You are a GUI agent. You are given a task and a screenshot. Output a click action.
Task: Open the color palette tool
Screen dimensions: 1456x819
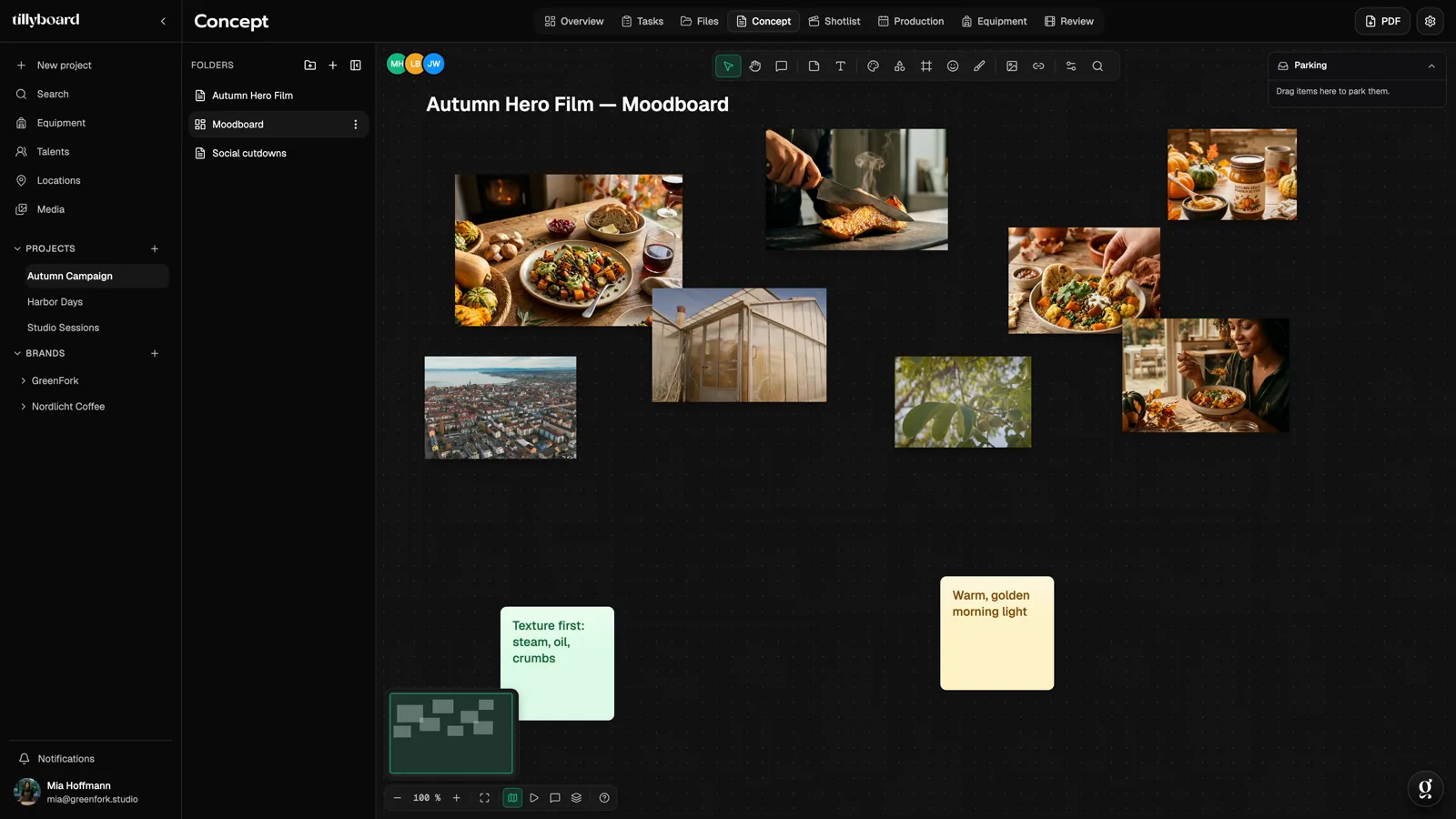click(x=873, y=66)
